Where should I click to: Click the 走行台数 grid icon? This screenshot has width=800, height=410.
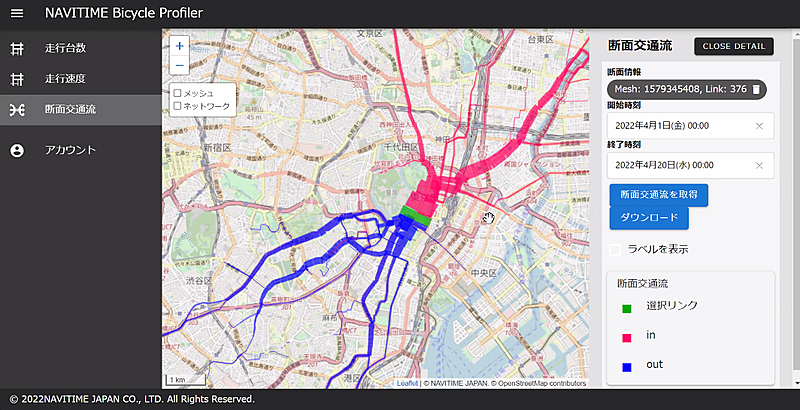17,48
